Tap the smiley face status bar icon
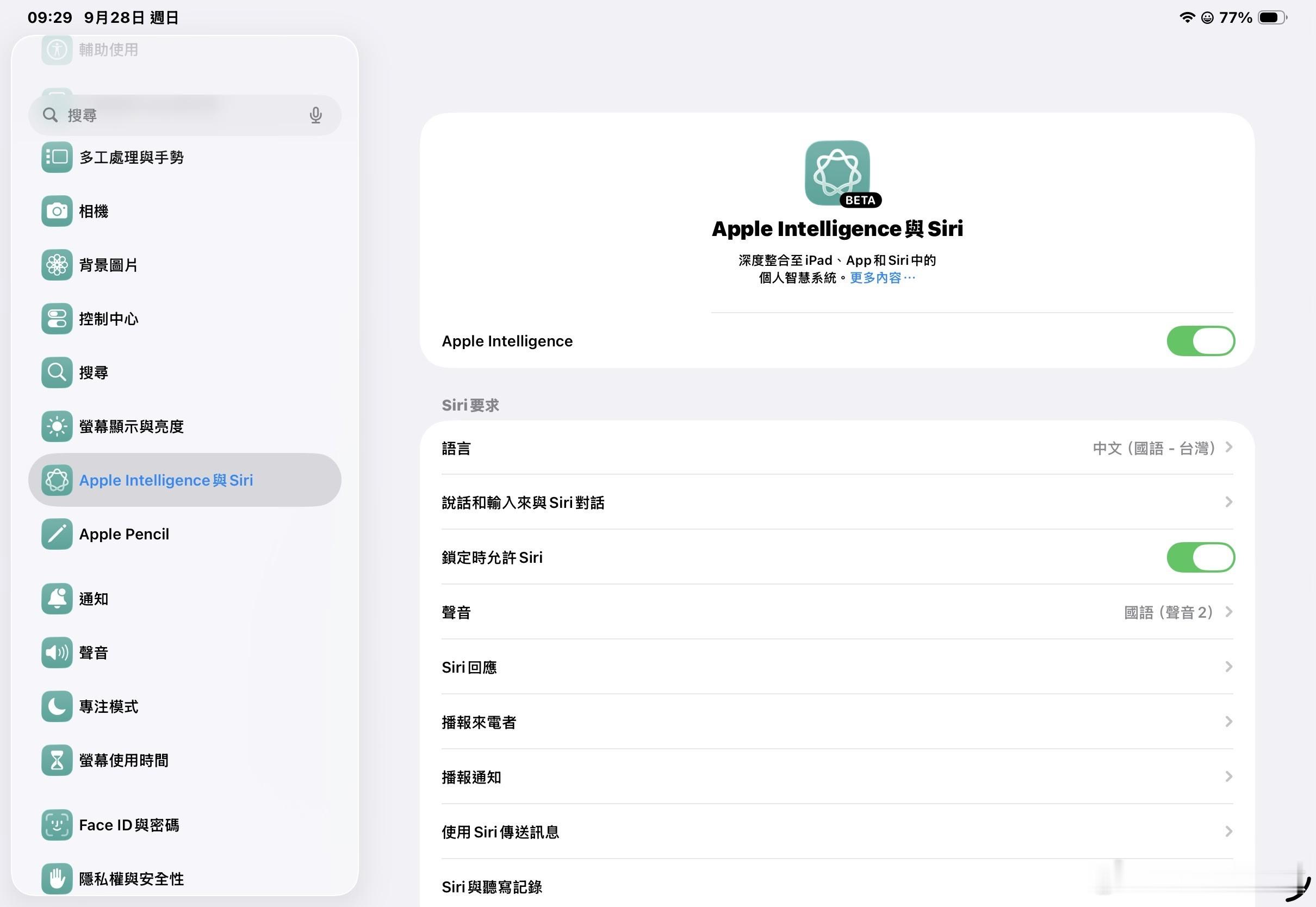The width and height of the screenshot is (1316, 907). click(x=1207, y=17)
